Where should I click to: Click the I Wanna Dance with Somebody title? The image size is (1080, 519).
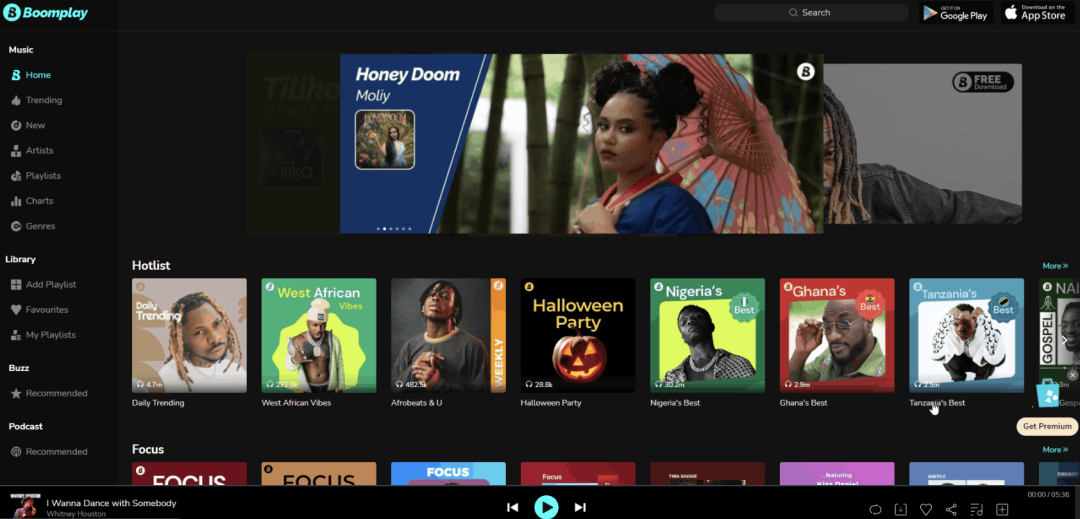tap(112, 503)
